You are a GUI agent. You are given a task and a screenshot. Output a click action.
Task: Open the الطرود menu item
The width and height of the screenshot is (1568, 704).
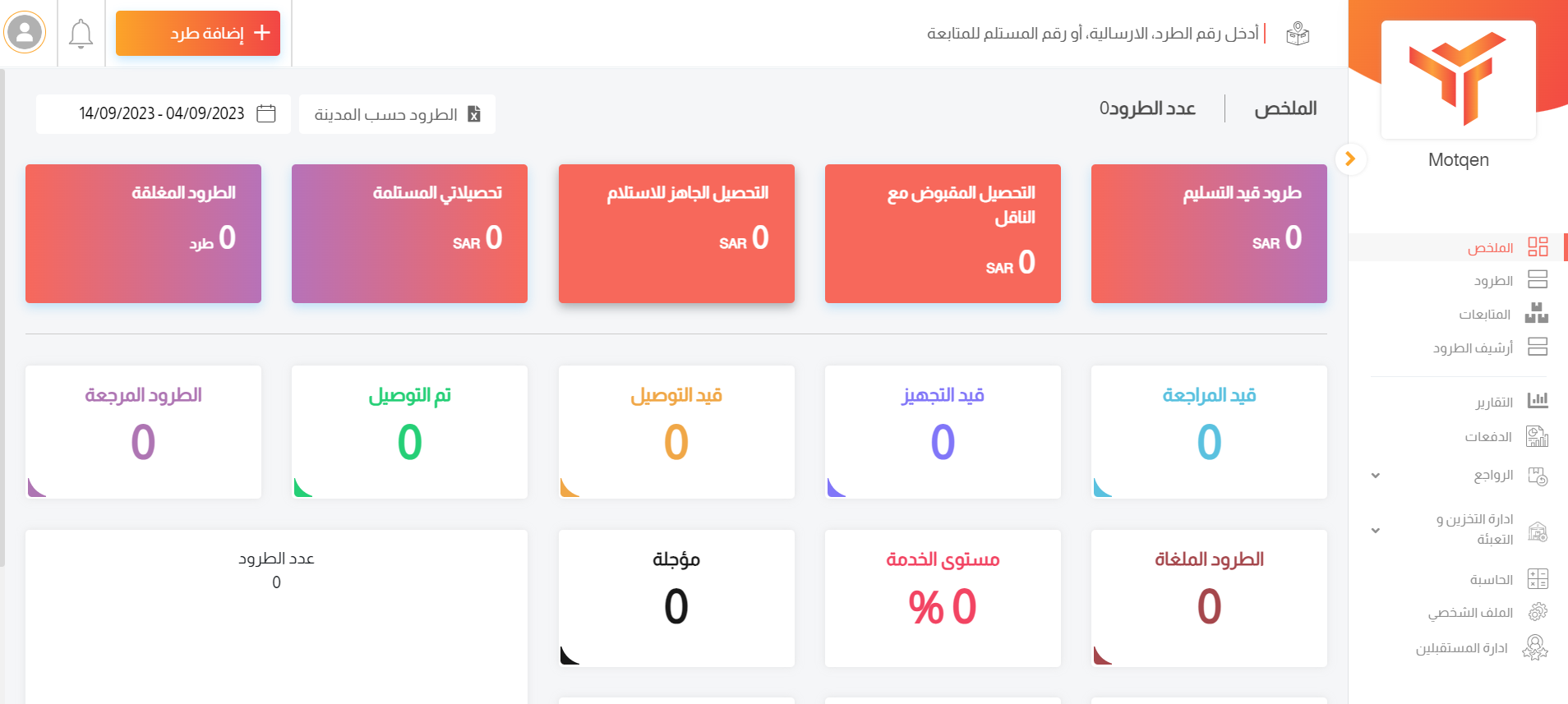pyautogui.click(x=1493, y=281)
